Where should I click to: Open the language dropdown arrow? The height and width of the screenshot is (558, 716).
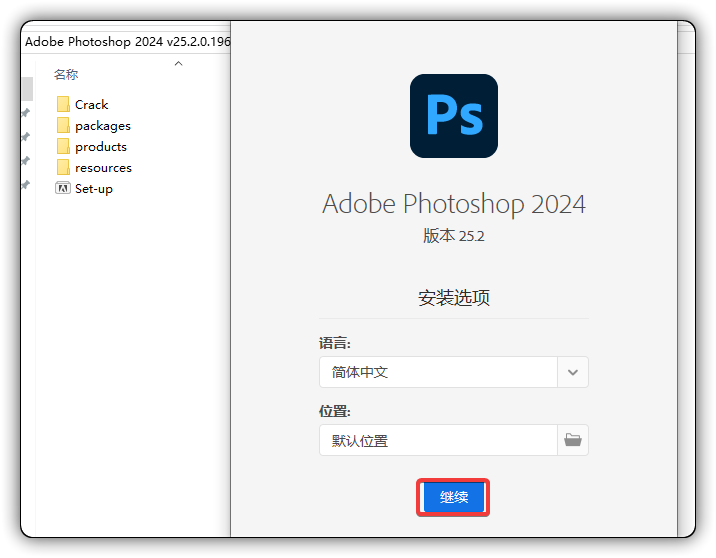point(573,372)
